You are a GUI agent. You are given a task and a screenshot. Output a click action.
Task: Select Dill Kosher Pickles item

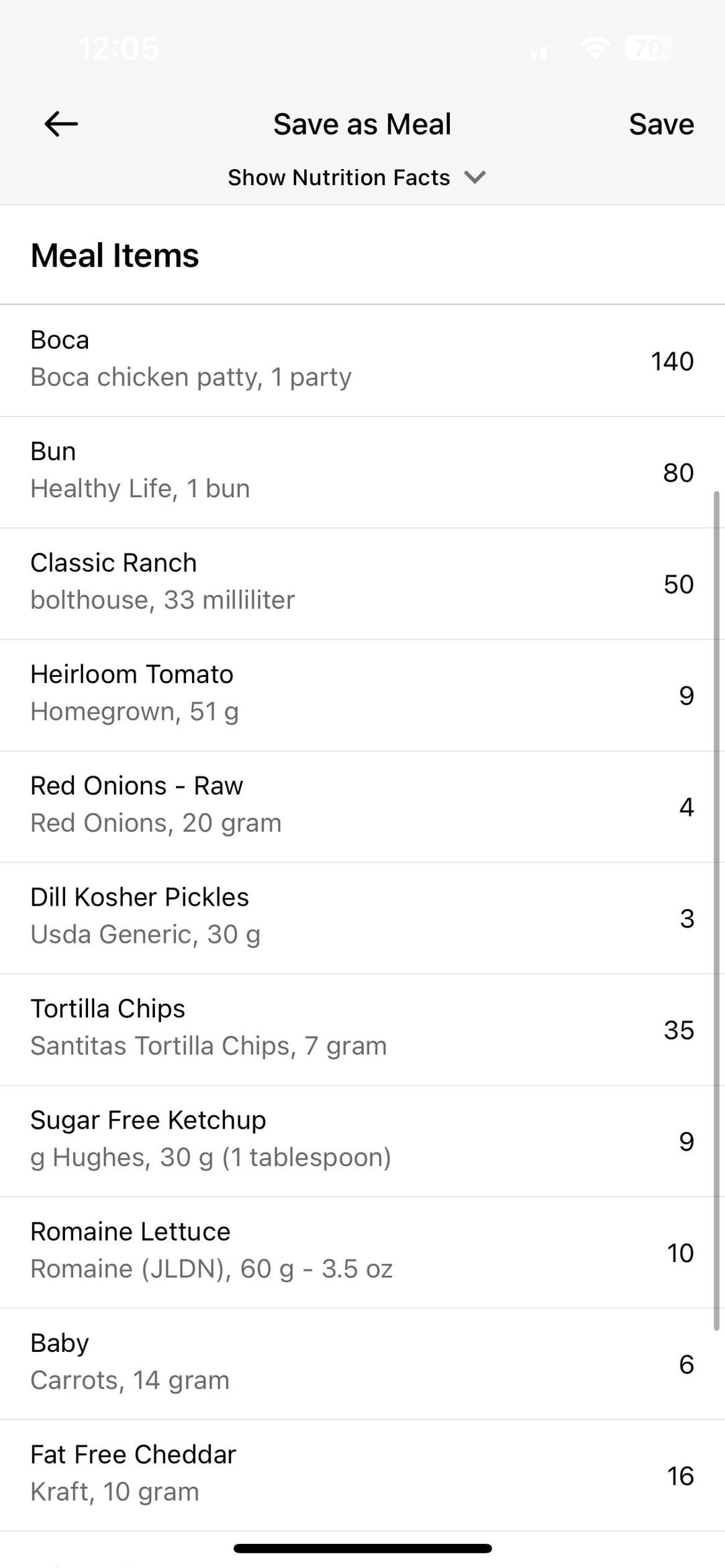pos(362,918)
